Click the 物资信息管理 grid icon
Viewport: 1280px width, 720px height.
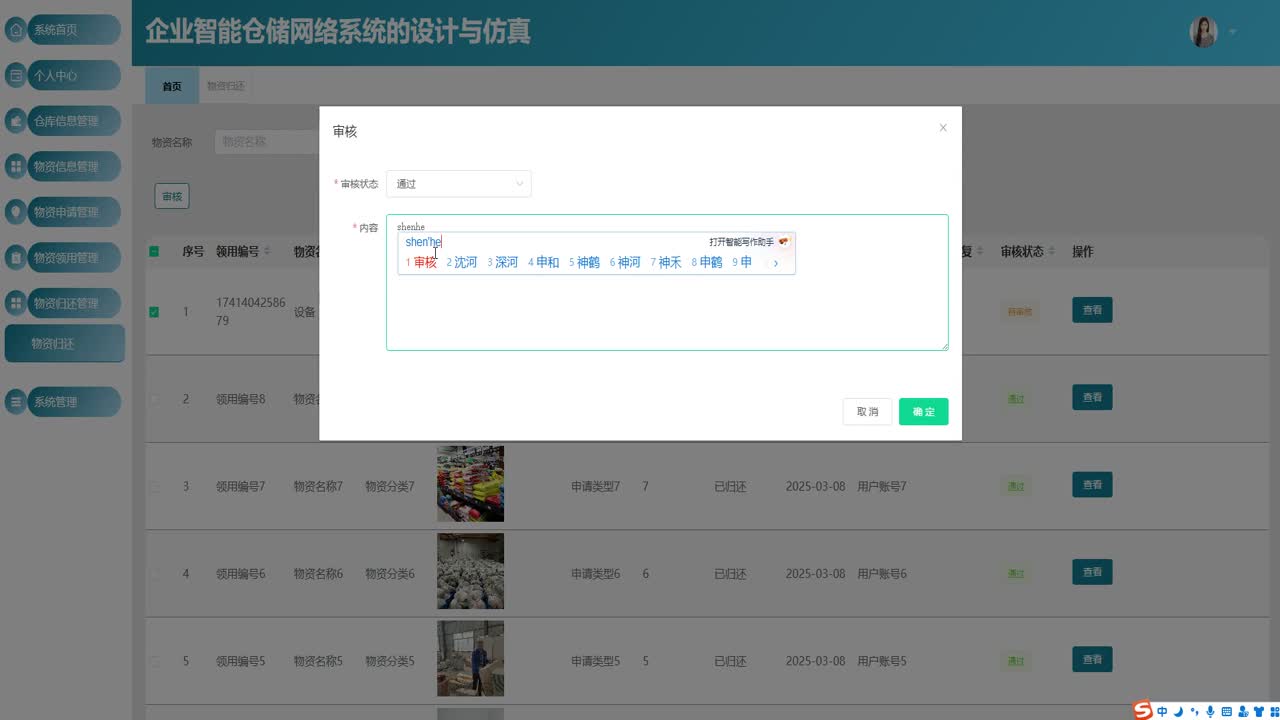tap(16, 167)
